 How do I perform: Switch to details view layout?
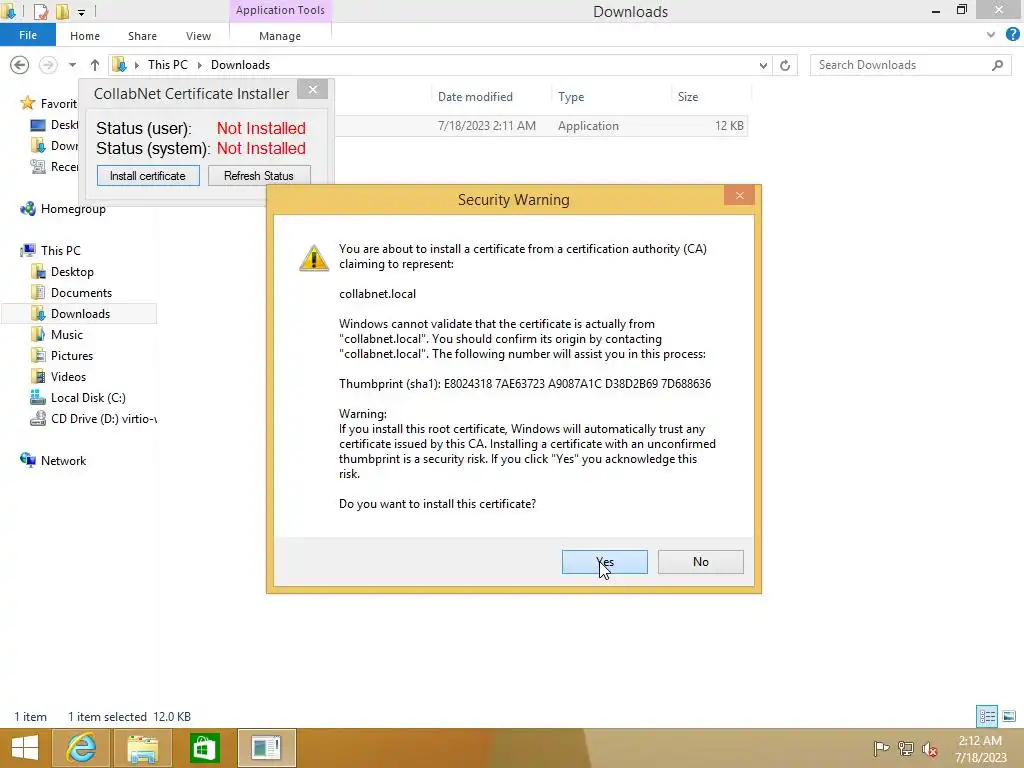987,716
